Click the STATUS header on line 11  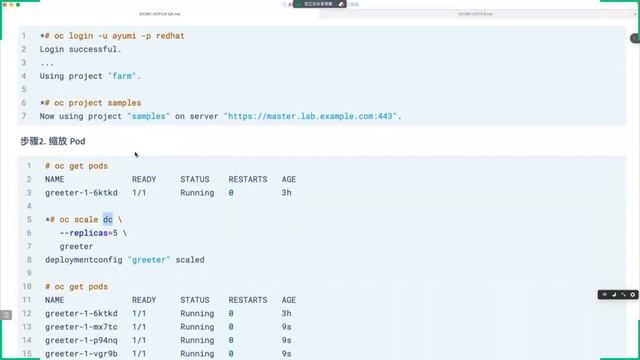click(195, 300)
